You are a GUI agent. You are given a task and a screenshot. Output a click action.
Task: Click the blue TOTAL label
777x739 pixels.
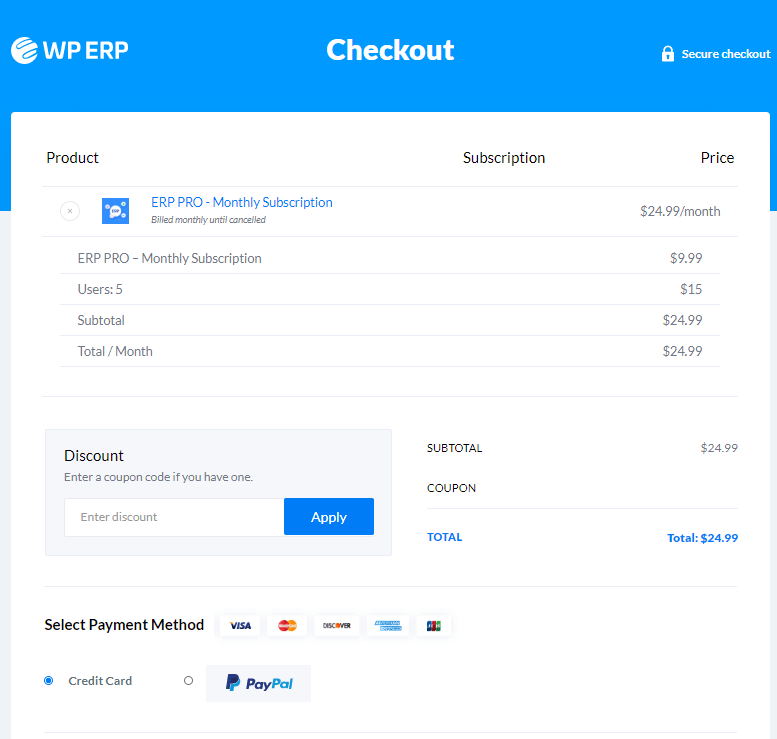[x=444, y=537]
